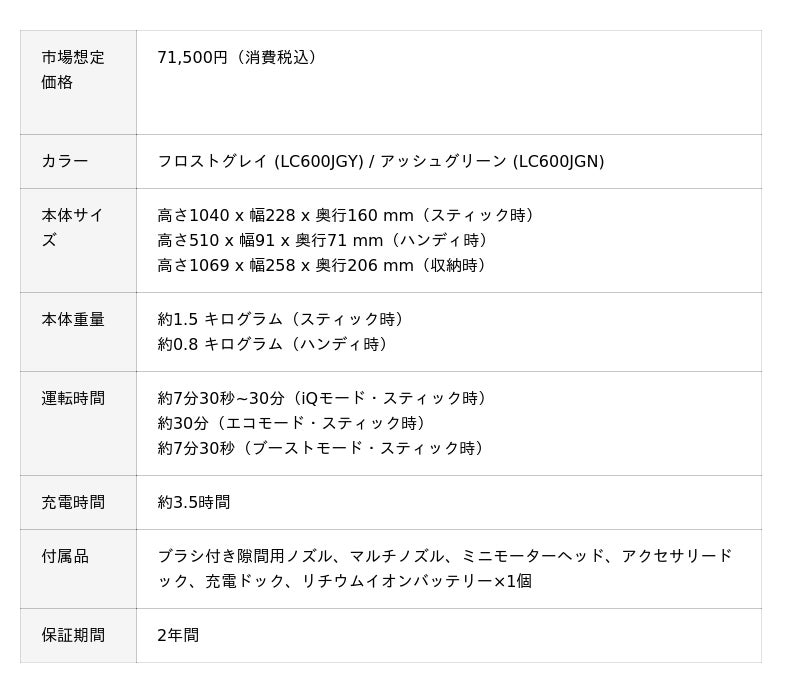Click the 2年間 warranty value
The image size is (800, 693).
[x=178, y=635]
